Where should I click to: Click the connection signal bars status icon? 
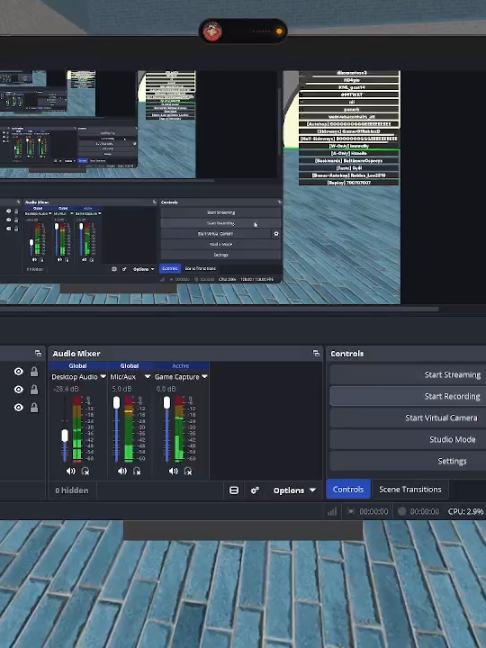[x=332, y=512]
